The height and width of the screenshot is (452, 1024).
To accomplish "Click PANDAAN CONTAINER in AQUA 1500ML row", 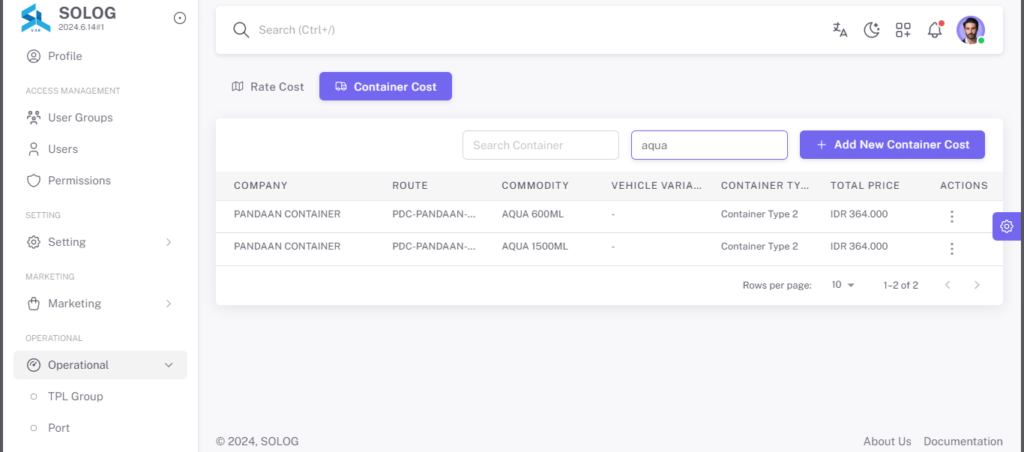I will [x=287, y=246].
